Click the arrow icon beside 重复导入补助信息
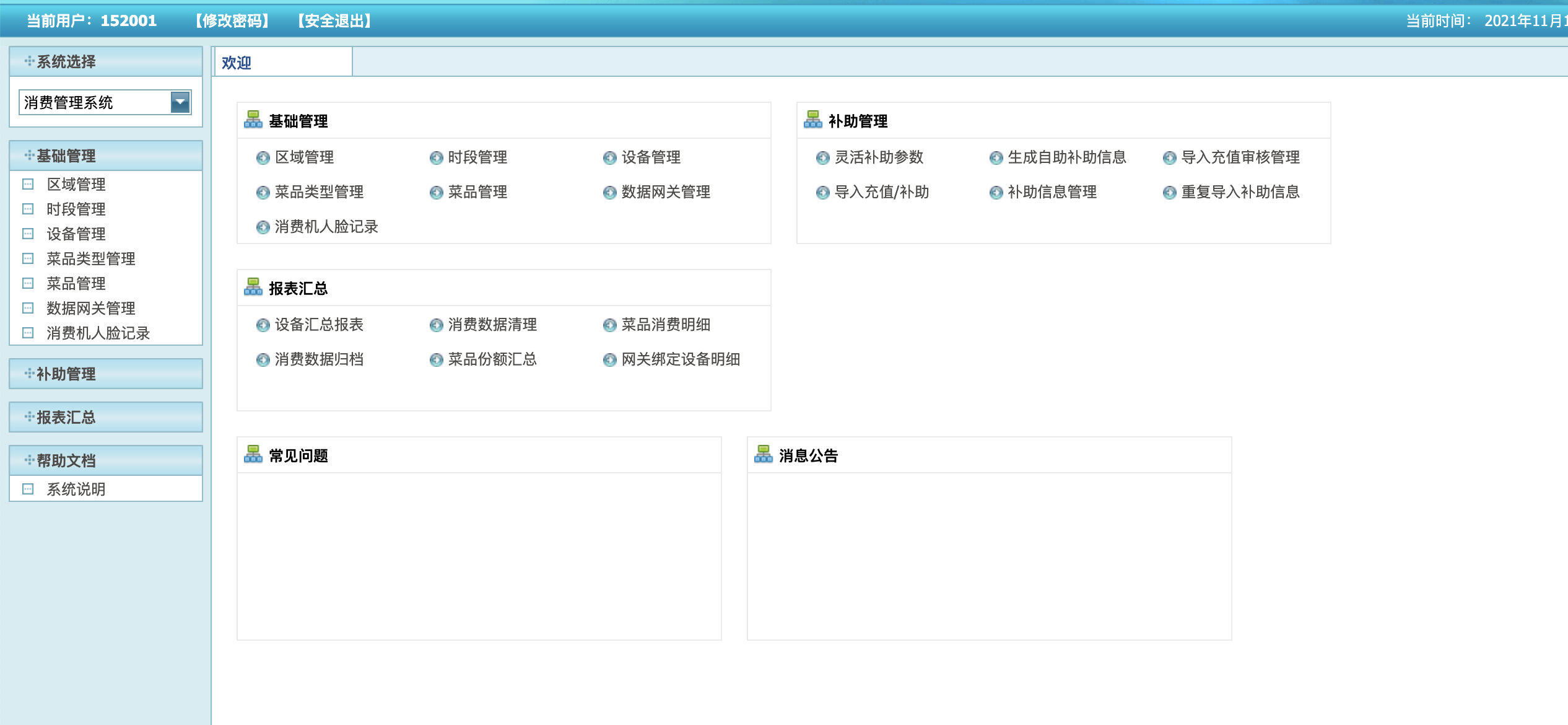Image resolution: width=1568 pixels, height=725 pixels. [x=1169, y=193]
